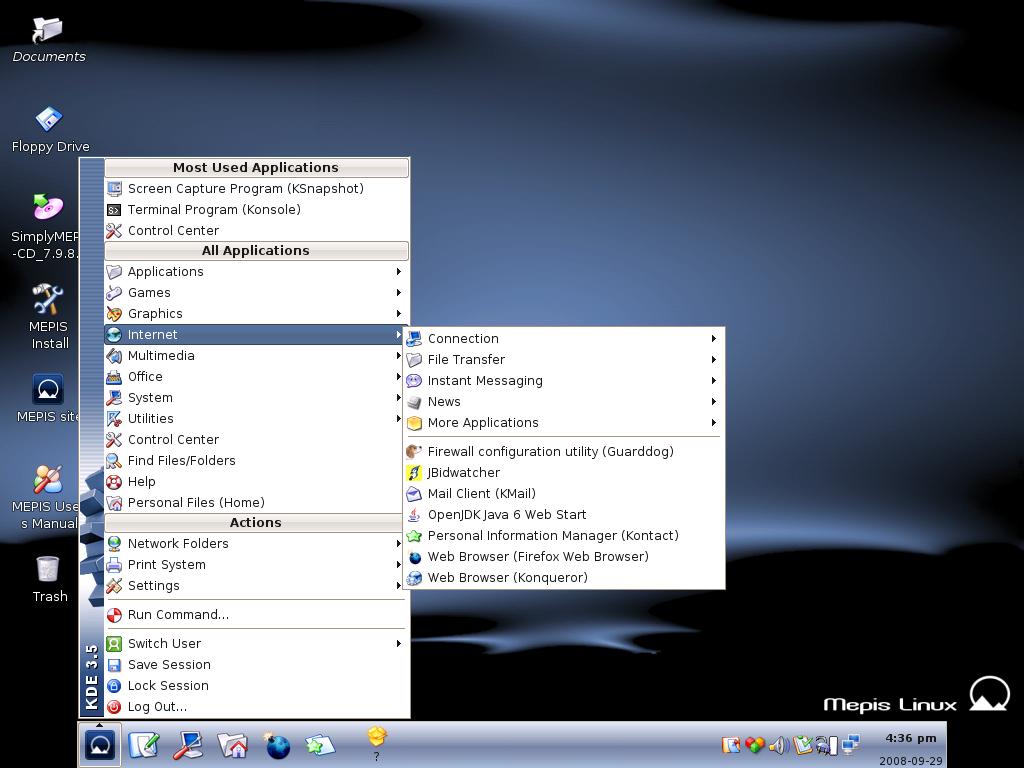Image resolution: width=1024 pixels, height=768 pixels.
Task: Launch Firefox from the taskbar globe icon
Action: pos(277,746)
